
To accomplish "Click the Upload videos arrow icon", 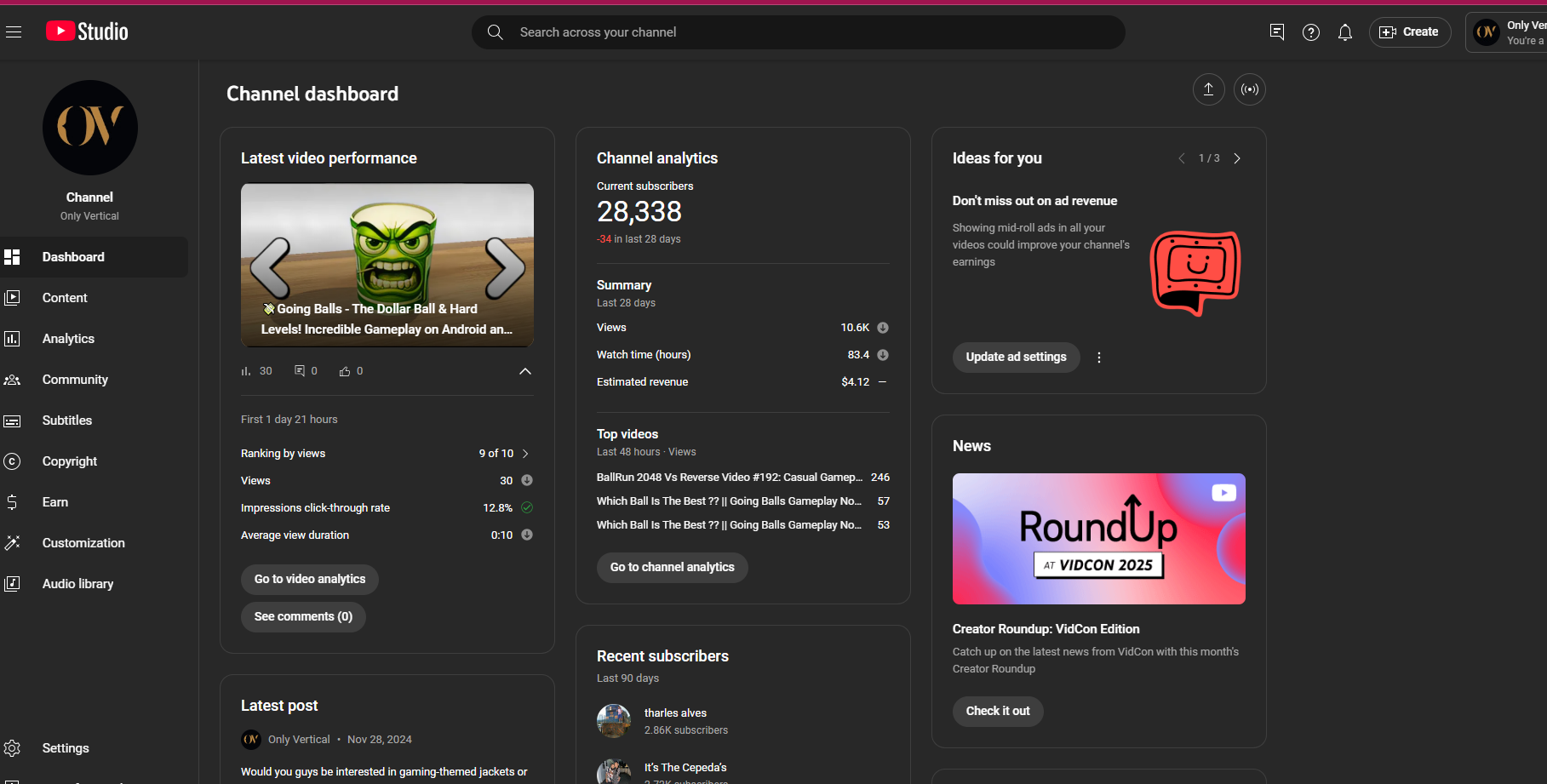I will (1208, 89).
